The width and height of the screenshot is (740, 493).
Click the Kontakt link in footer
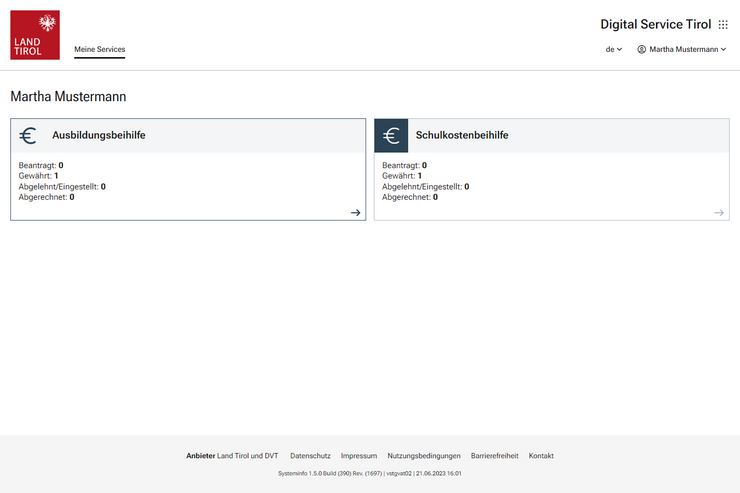click(541, 456)
